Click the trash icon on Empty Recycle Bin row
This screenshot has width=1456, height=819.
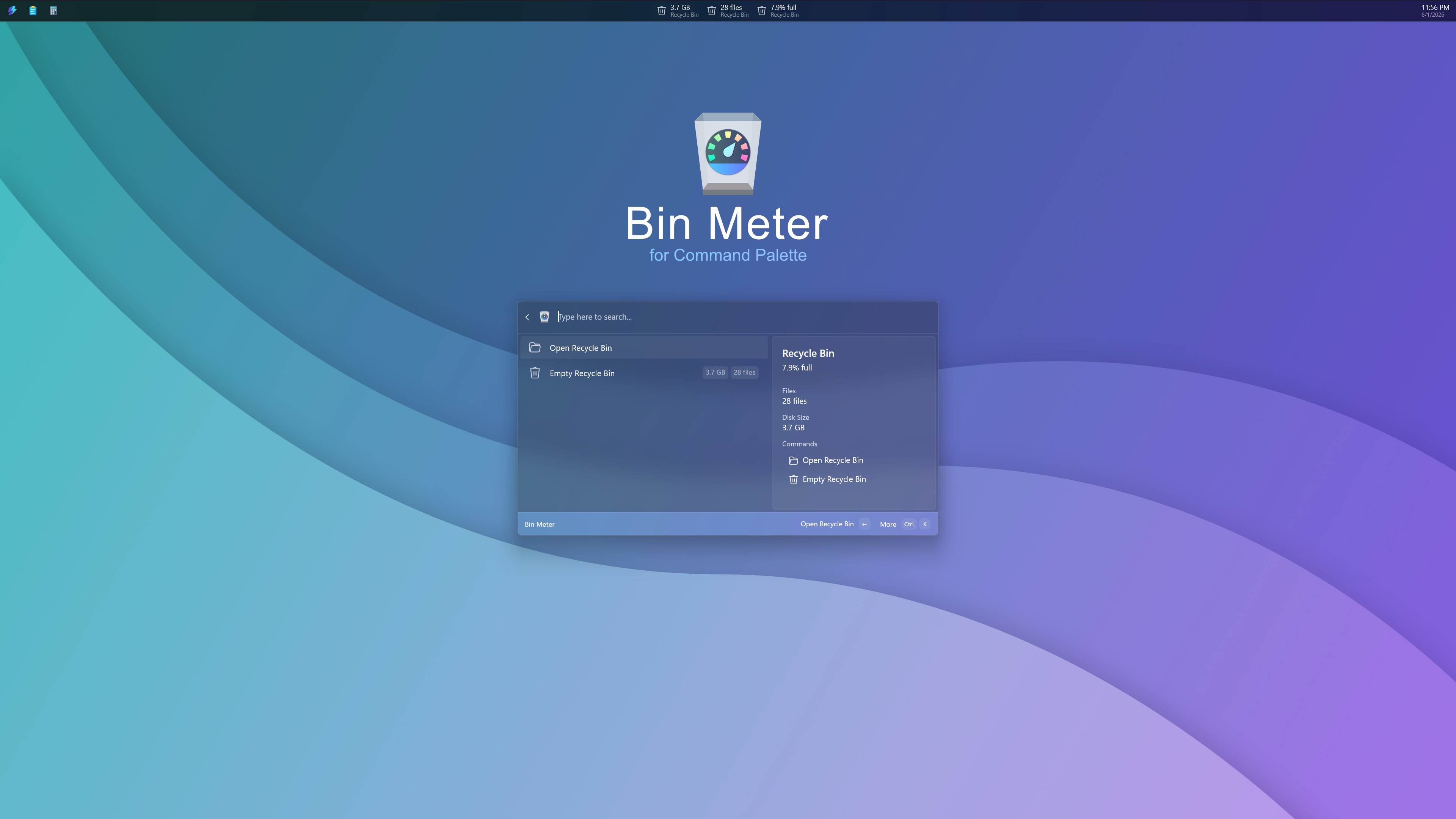click(x=535, y=373)
